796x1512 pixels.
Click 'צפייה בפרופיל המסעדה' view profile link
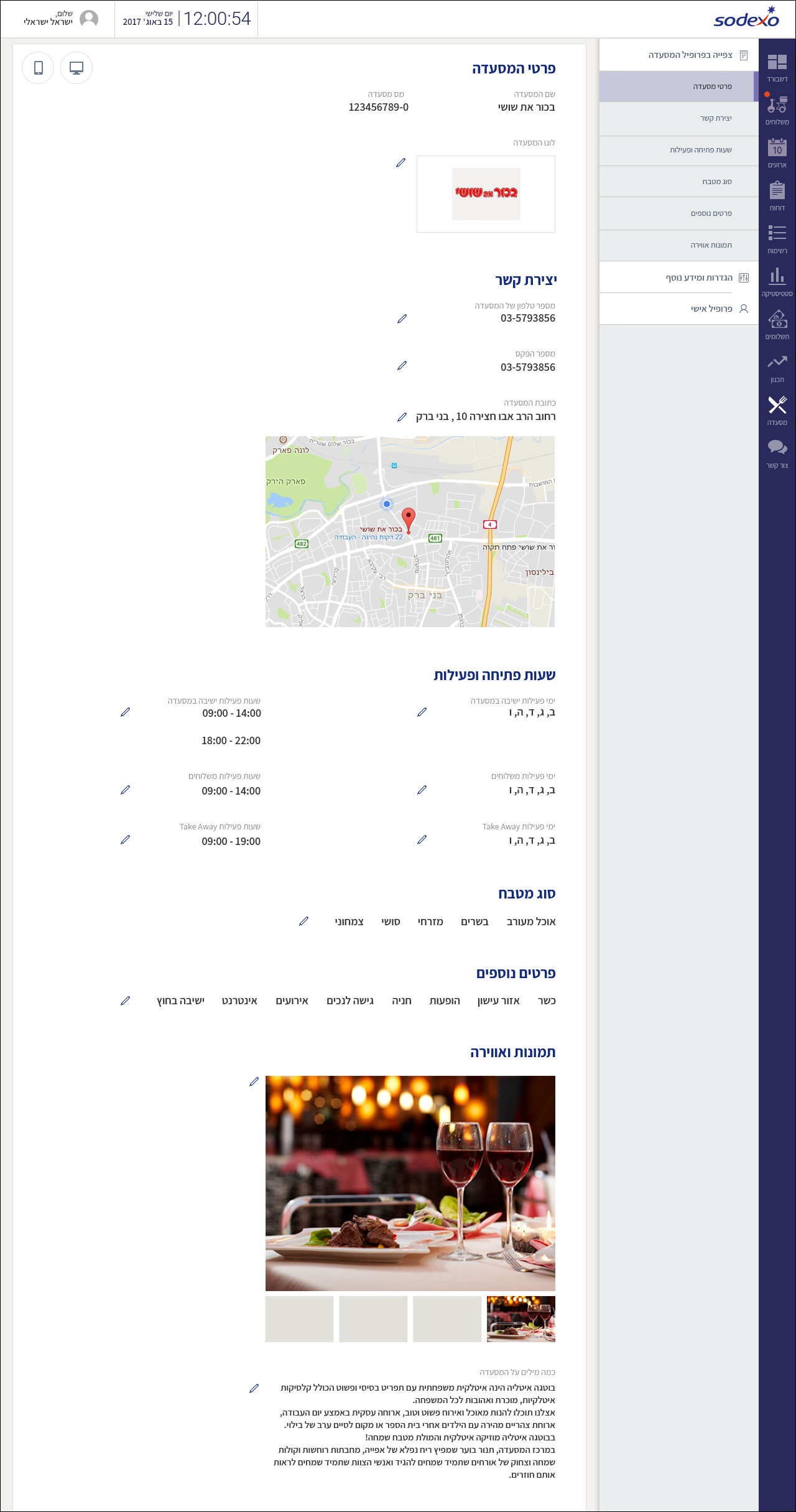pyautogui.click(x=690, y=55)
